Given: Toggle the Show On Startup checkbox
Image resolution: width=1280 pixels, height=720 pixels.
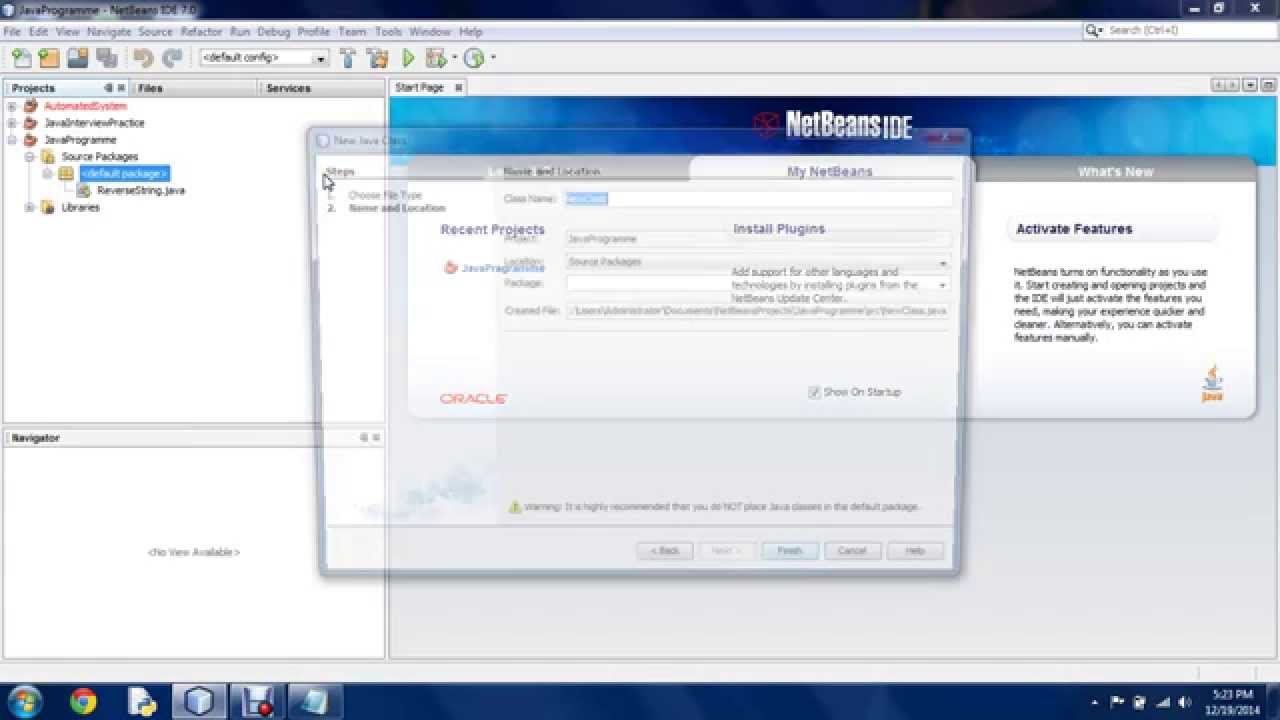Looking at the screenshot, I should pos(814,392).
